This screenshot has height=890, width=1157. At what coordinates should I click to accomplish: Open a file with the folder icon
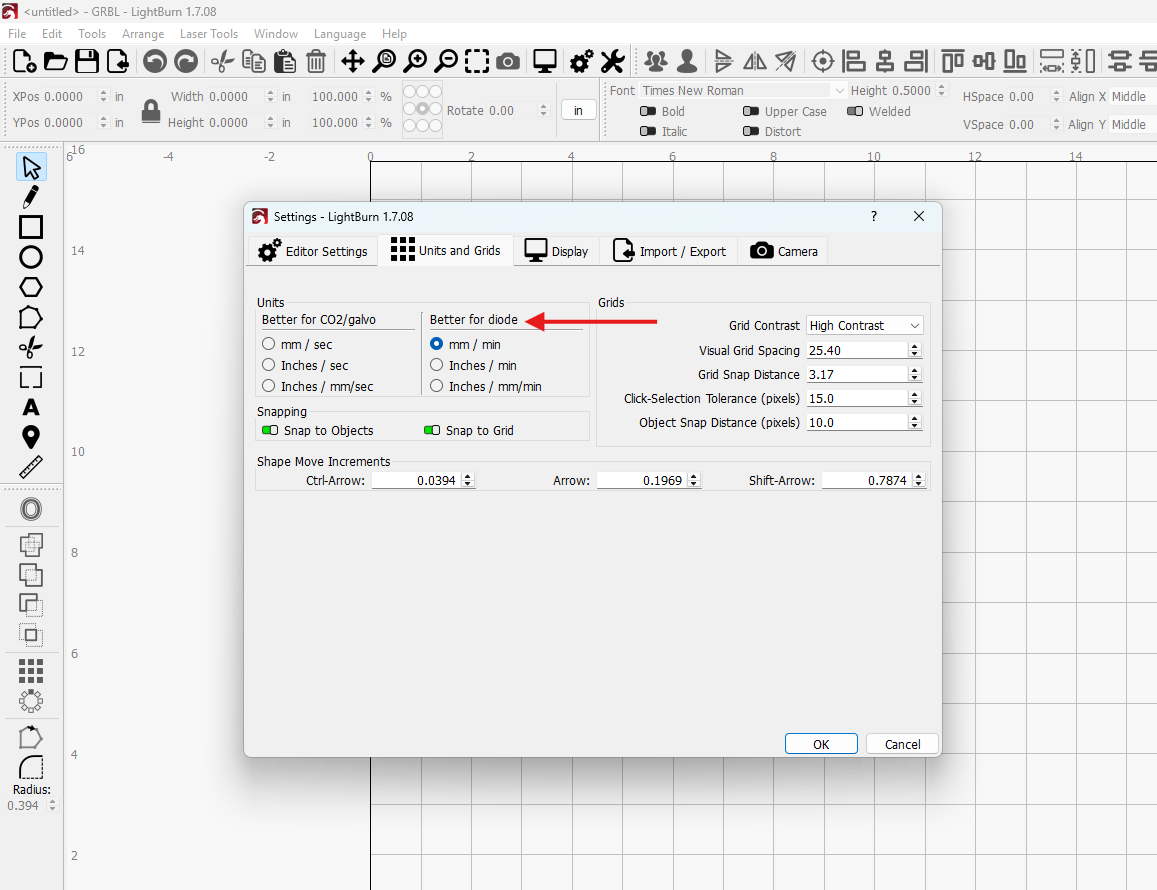pyautogui.click(x=55, y=61)
